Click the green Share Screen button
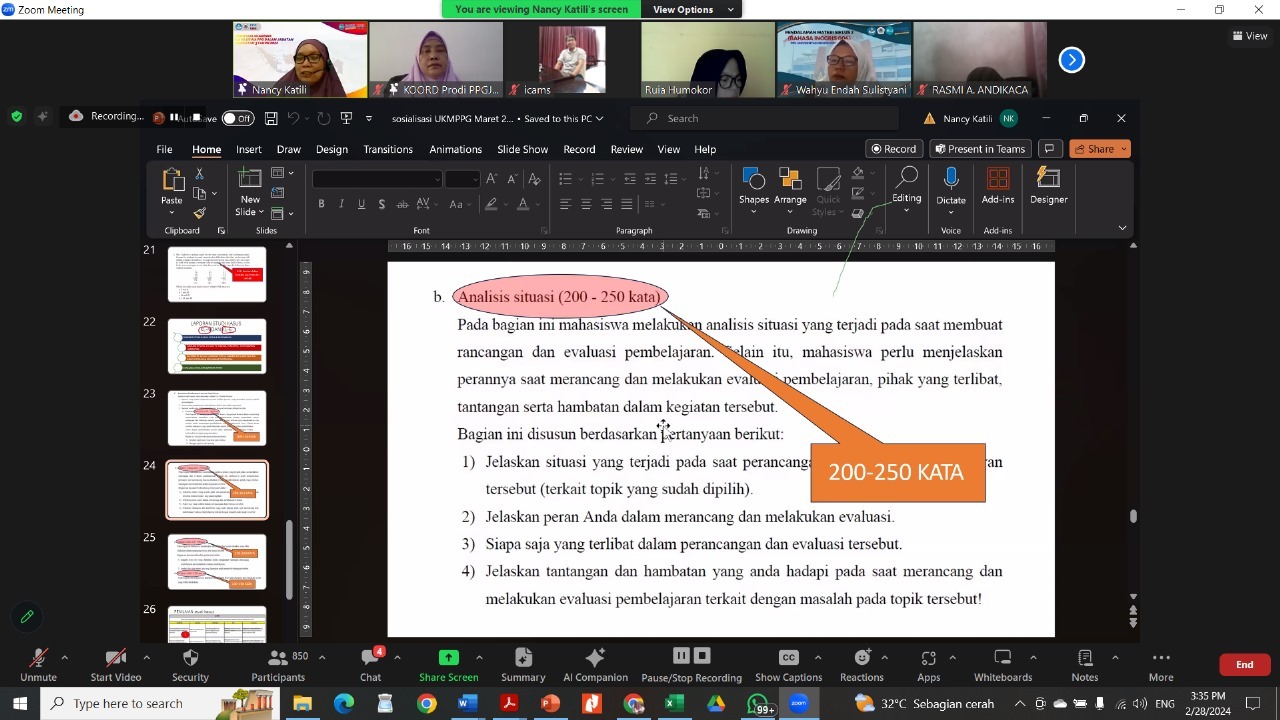 [449, 666]
